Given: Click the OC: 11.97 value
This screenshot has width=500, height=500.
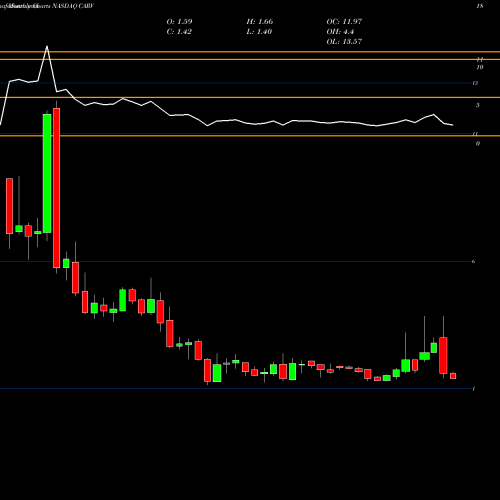Looking at the screenshot, I should click(x=344, y=21).
